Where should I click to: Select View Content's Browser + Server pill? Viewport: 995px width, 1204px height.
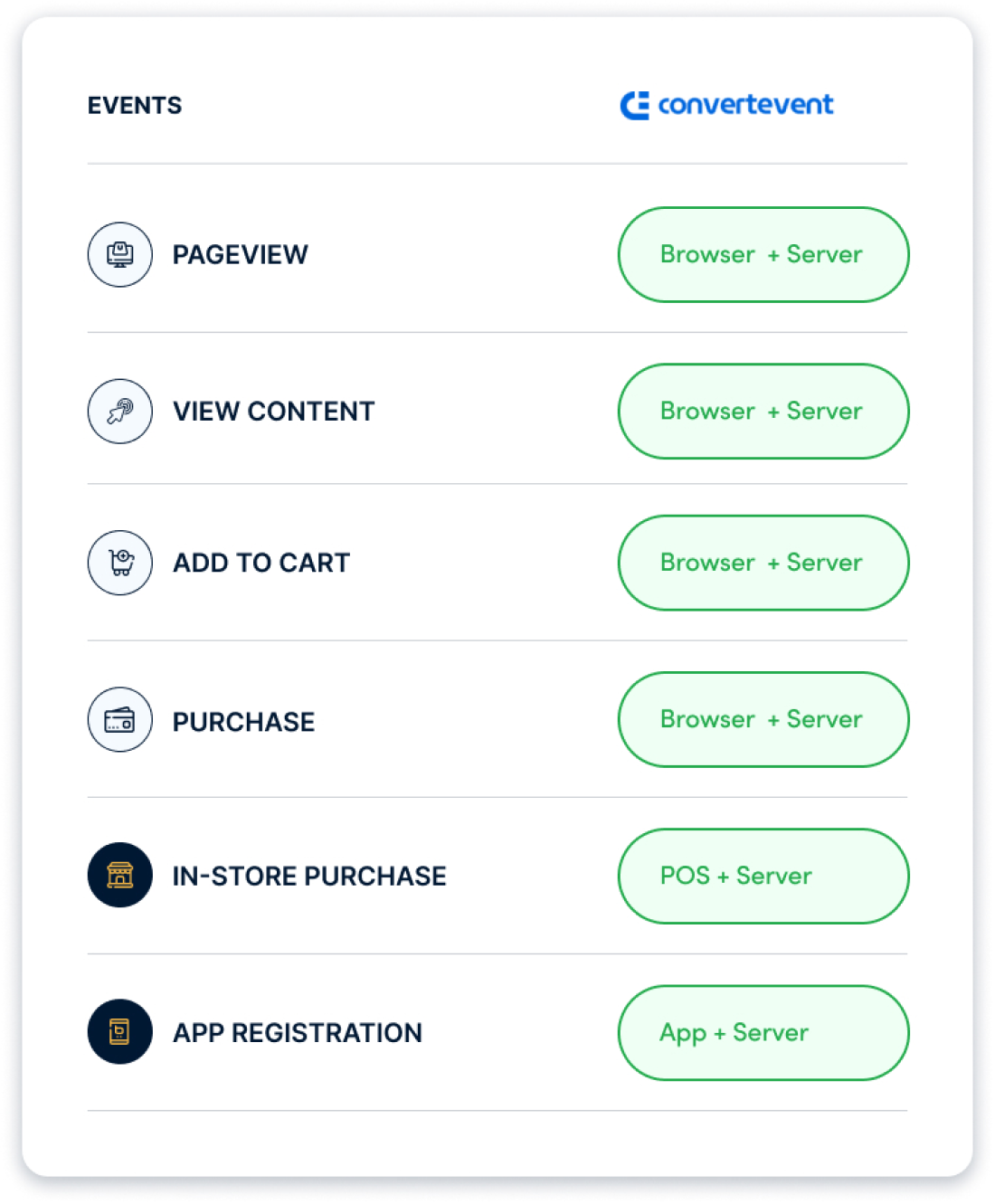tap(763, 411)
